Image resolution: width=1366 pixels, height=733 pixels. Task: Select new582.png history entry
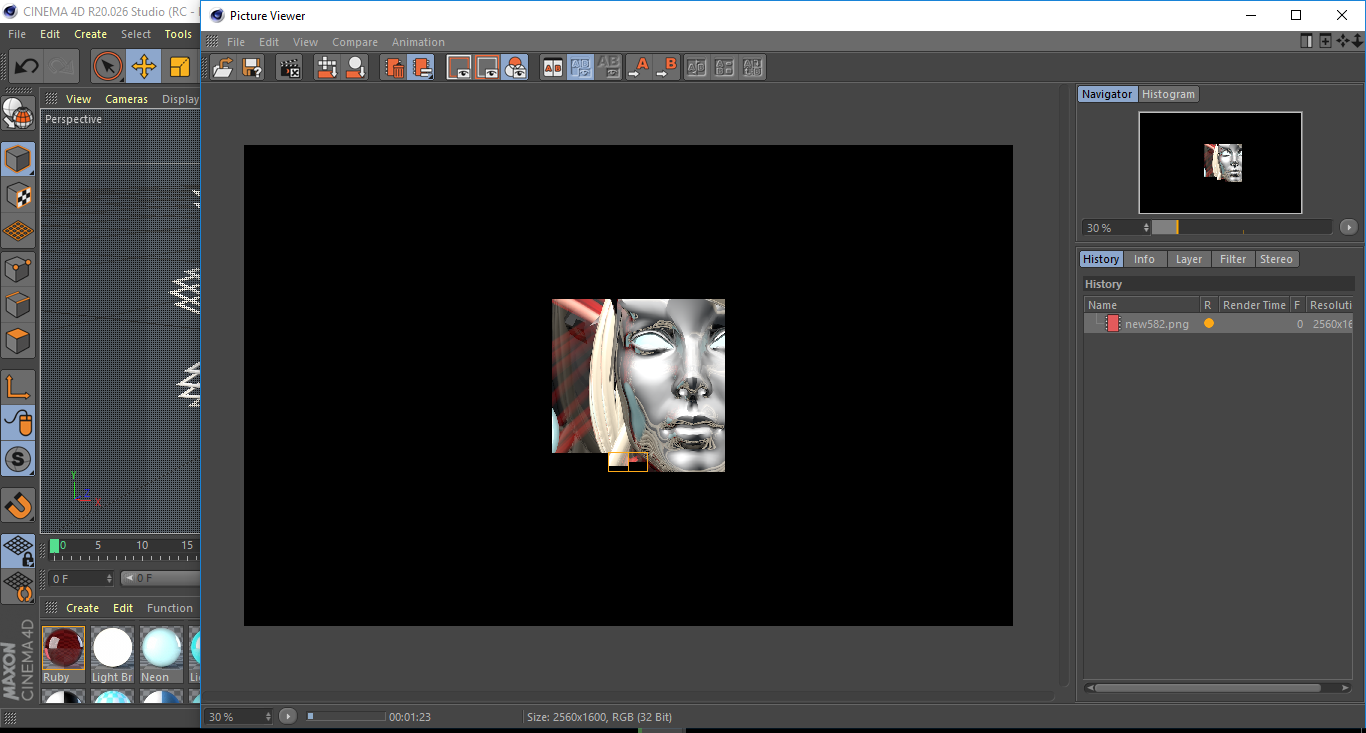(x=1218, y=324)
